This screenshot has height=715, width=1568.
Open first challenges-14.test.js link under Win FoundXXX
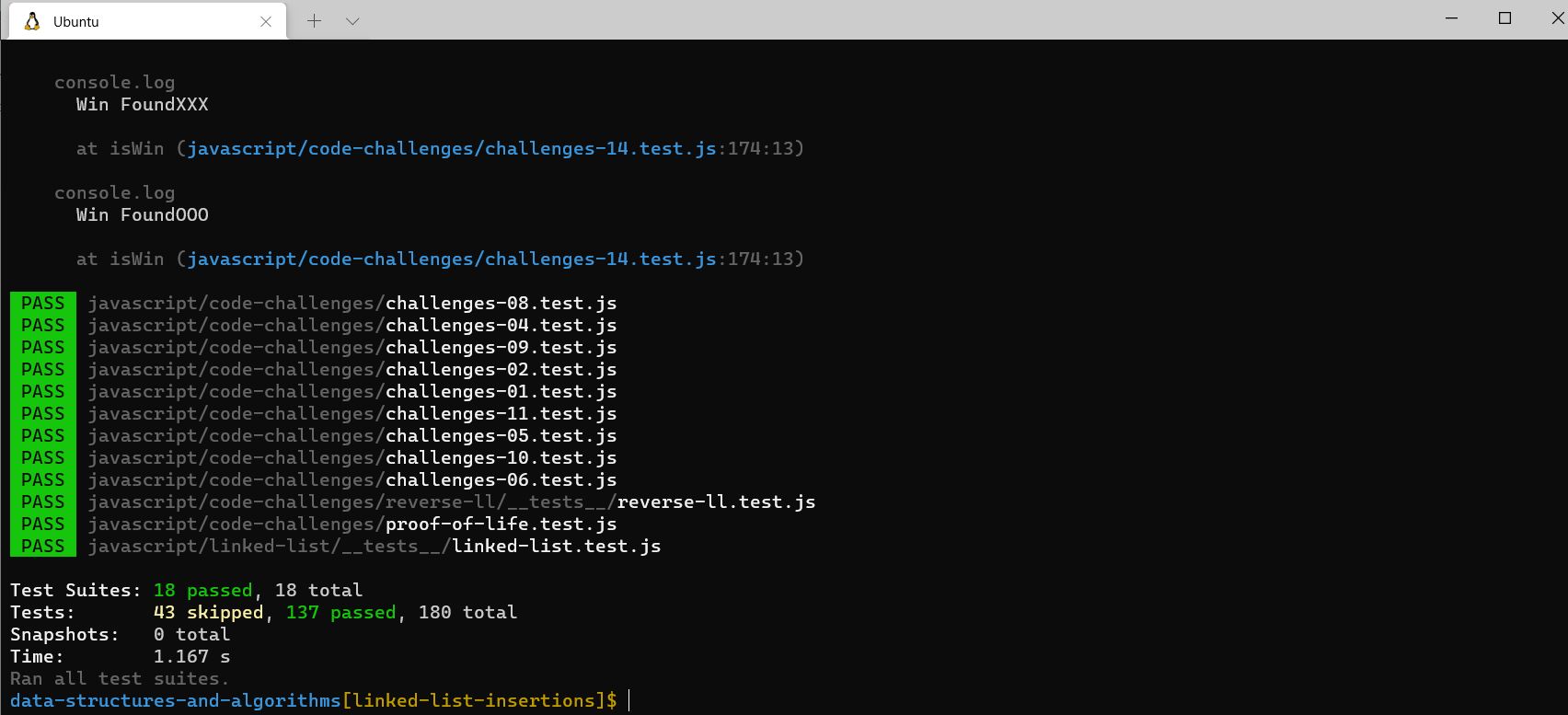click(451, 148)
